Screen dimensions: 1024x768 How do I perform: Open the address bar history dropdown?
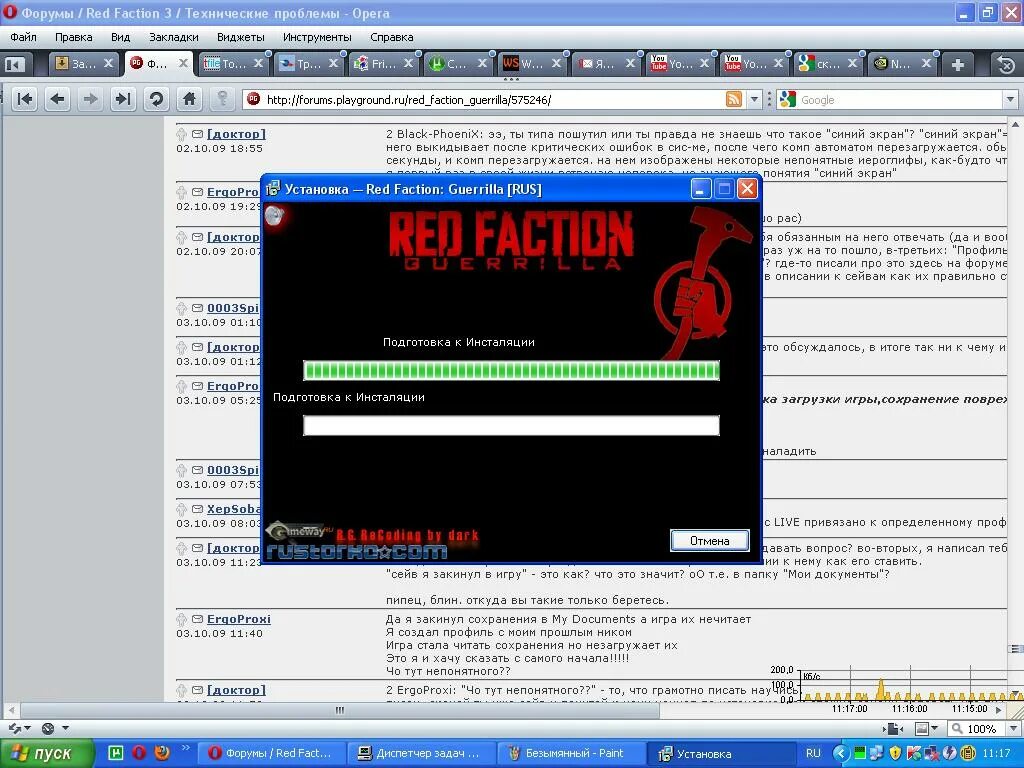click(x=754, y=99)
